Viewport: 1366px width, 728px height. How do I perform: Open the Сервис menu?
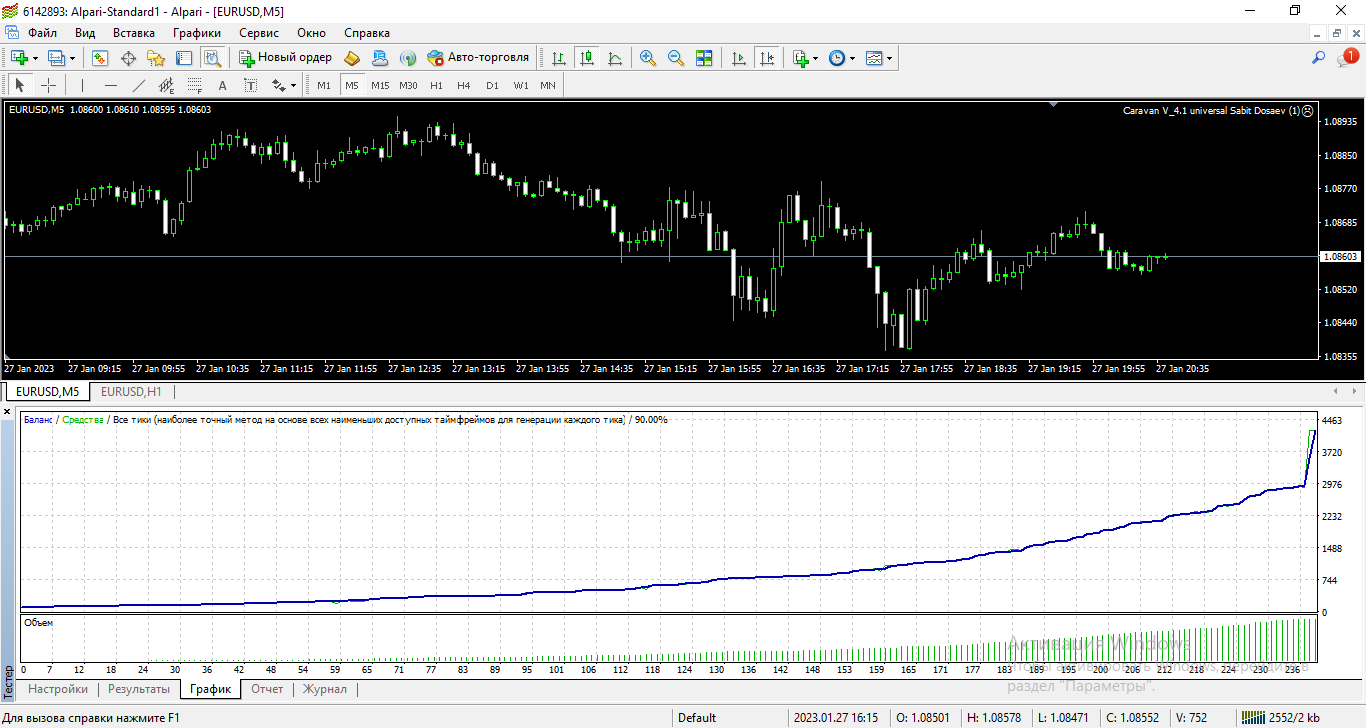pos(259,33)
